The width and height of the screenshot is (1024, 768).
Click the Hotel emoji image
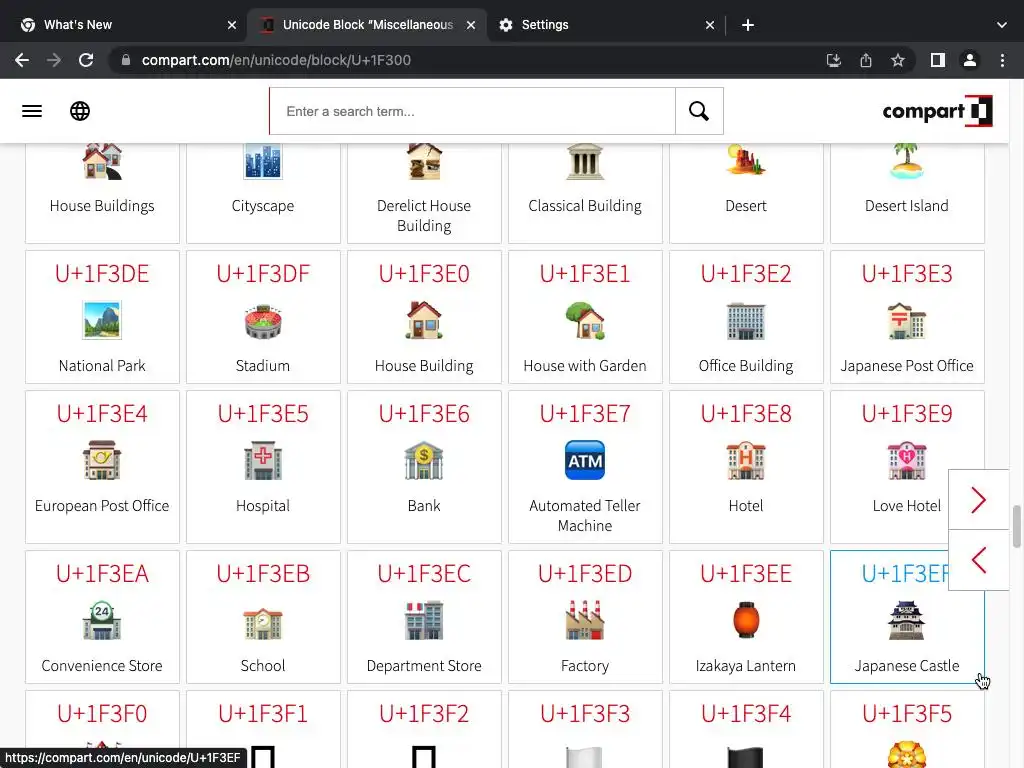pyautogui.click(x=746, y=460)
